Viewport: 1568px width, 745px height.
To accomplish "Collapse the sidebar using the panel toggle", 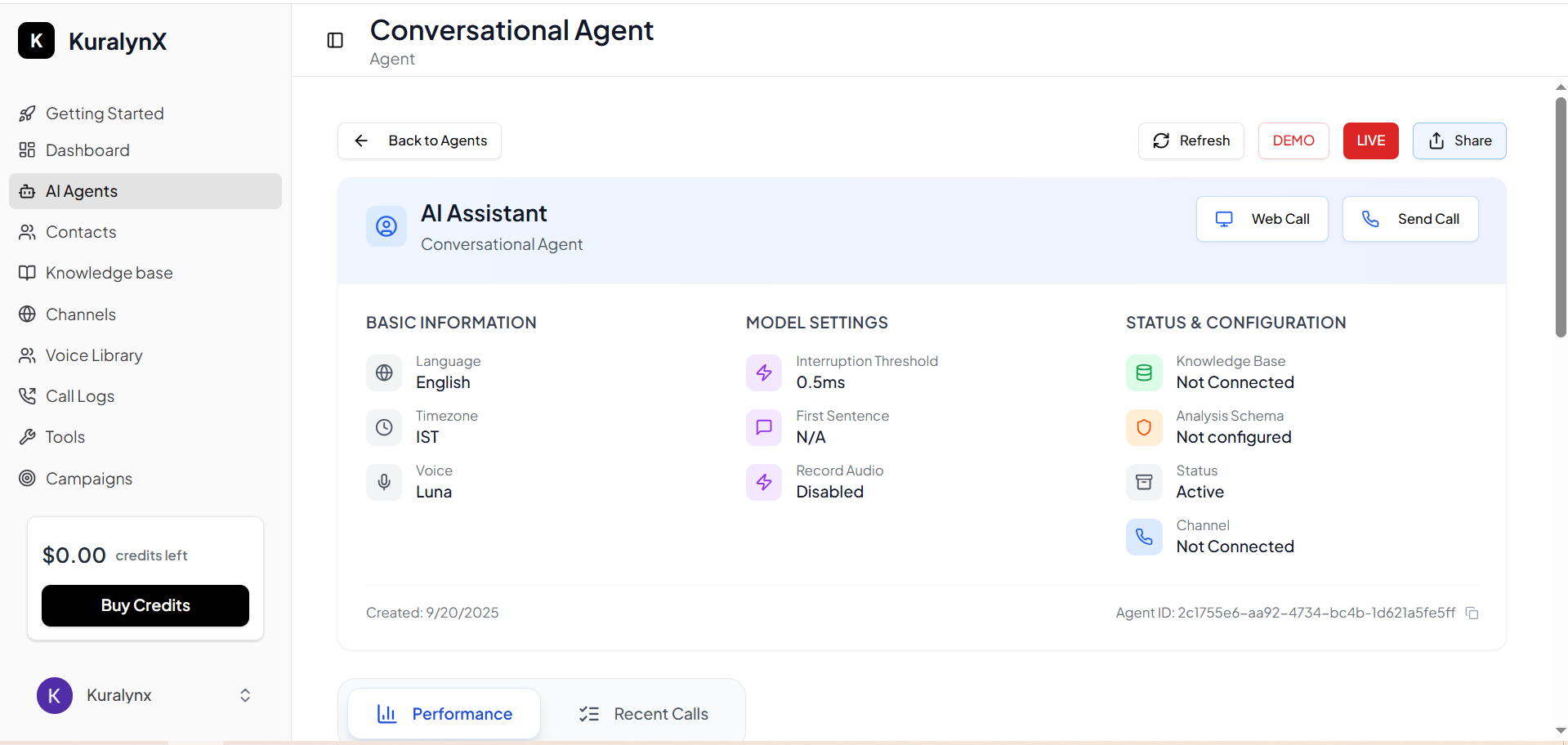I will pos(334,40).
